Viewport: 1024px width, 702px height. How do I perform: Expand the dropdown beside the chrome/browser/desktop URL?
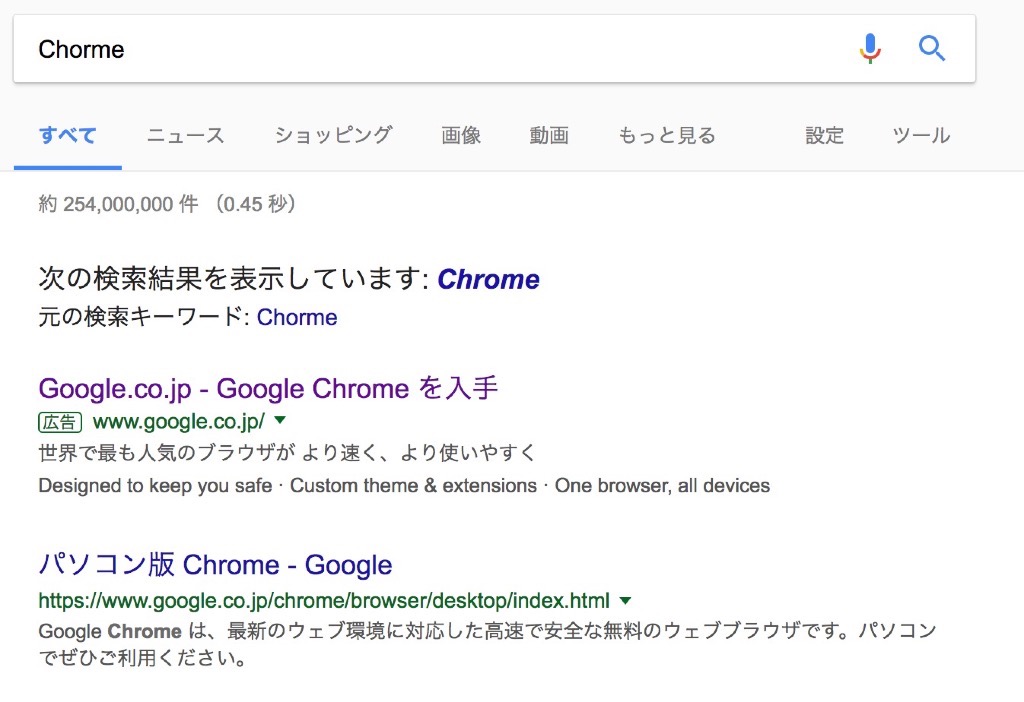click(x=625, y=603)
